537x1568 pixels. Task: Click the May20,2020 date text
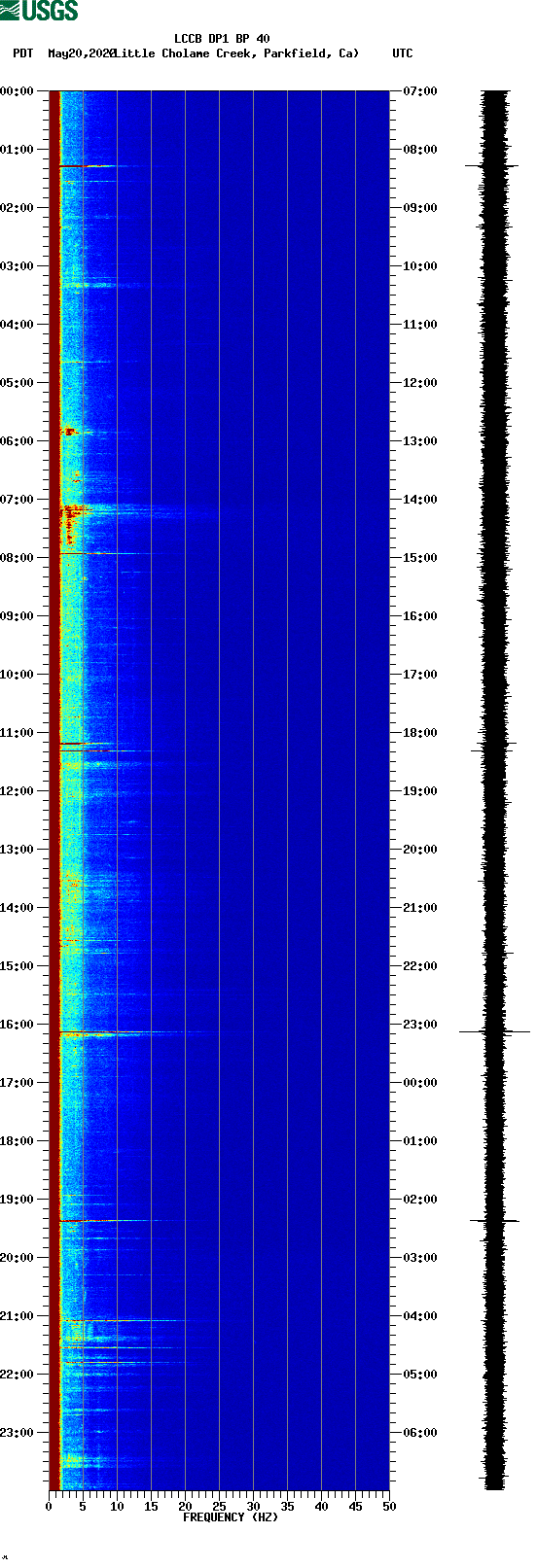point(82,53)
